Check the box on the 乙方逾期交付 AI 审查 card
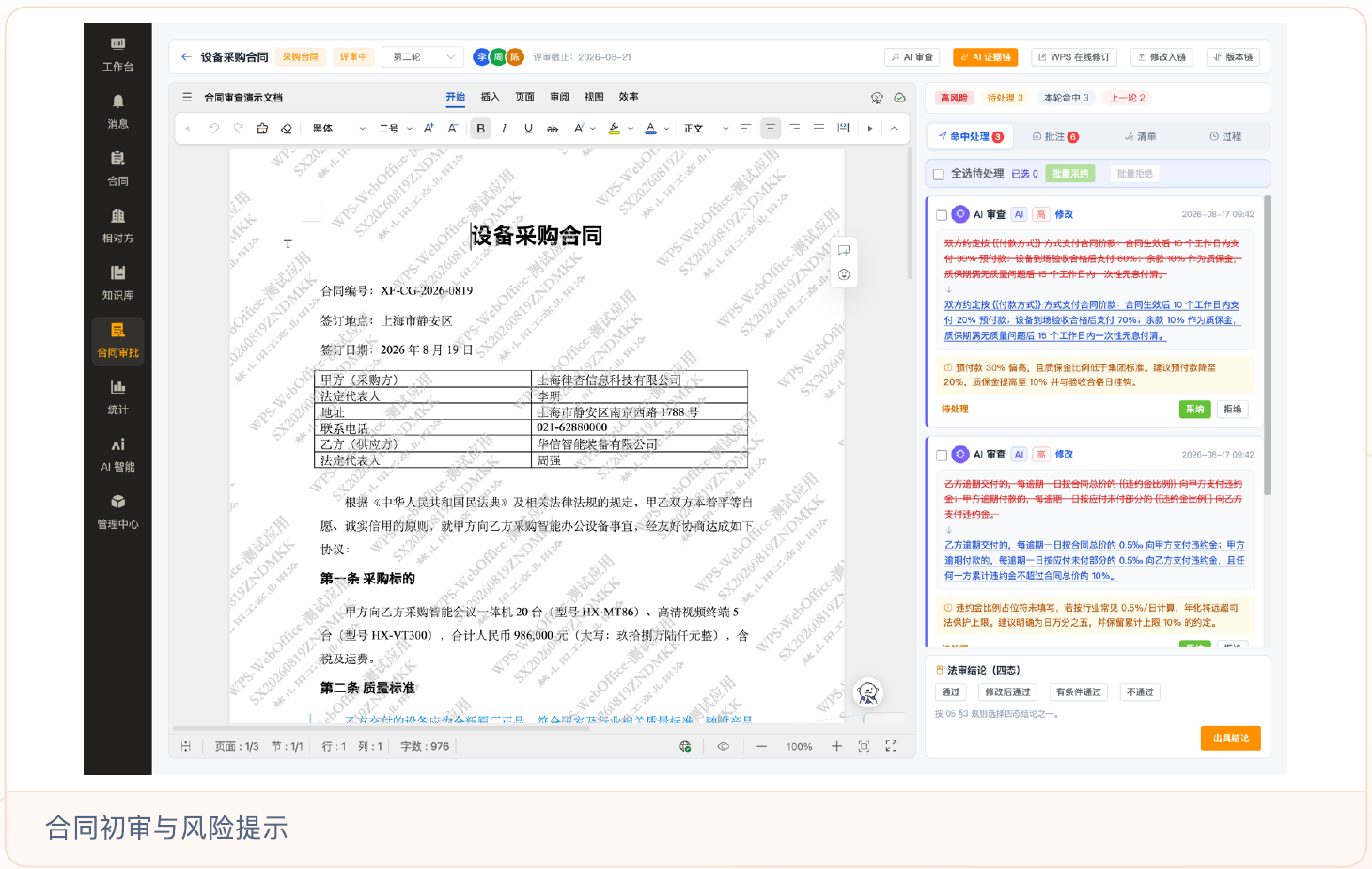1372x869 pixels. (x=942, y=455)
